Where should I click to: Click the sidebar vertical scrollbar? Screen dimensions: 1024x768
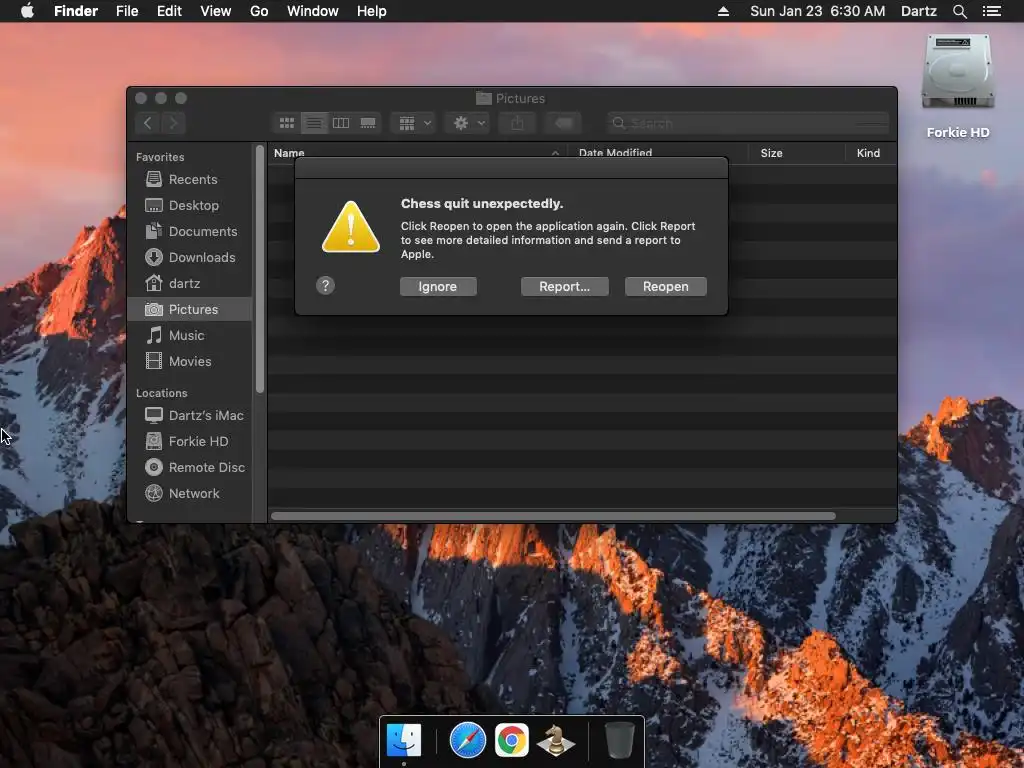[x=260, y=269]
